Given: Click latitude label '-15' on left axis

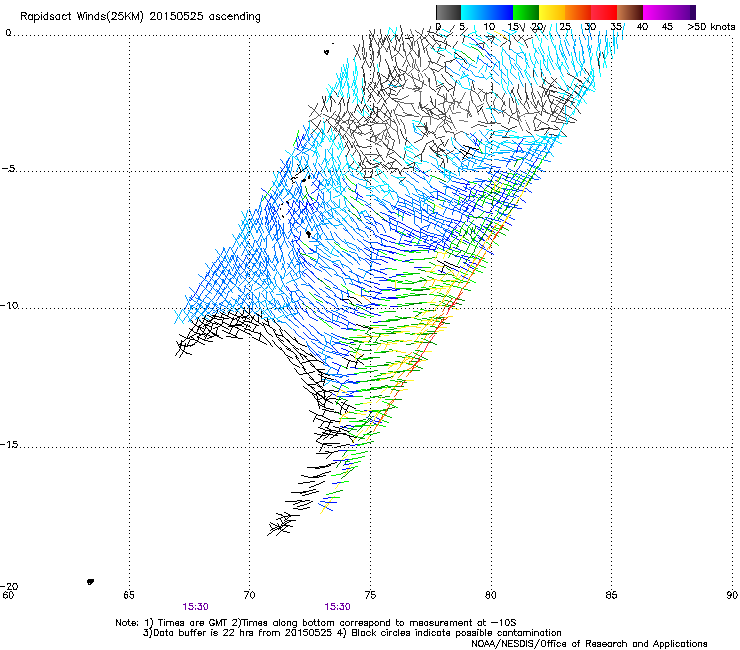Looking at the screenshot, I should (9, 444).
